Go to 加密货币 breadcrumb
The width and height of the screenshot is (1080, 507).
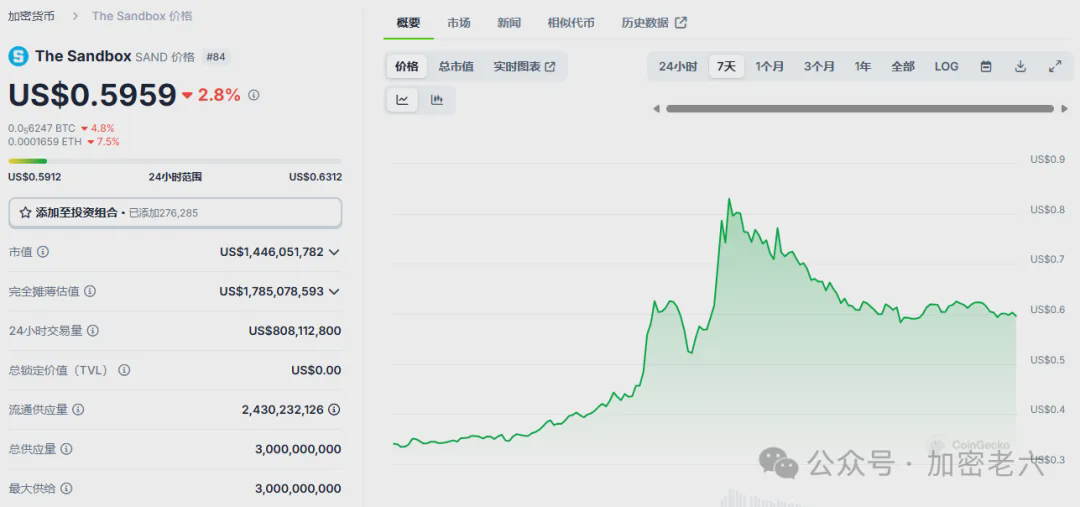pos(31,15)
